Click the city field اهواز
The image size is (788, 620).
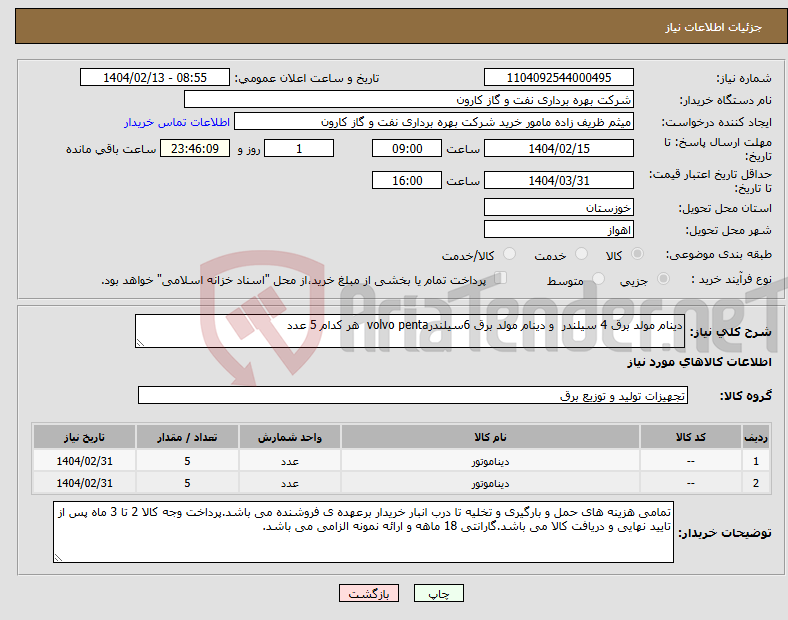click(x=558, y=230)
